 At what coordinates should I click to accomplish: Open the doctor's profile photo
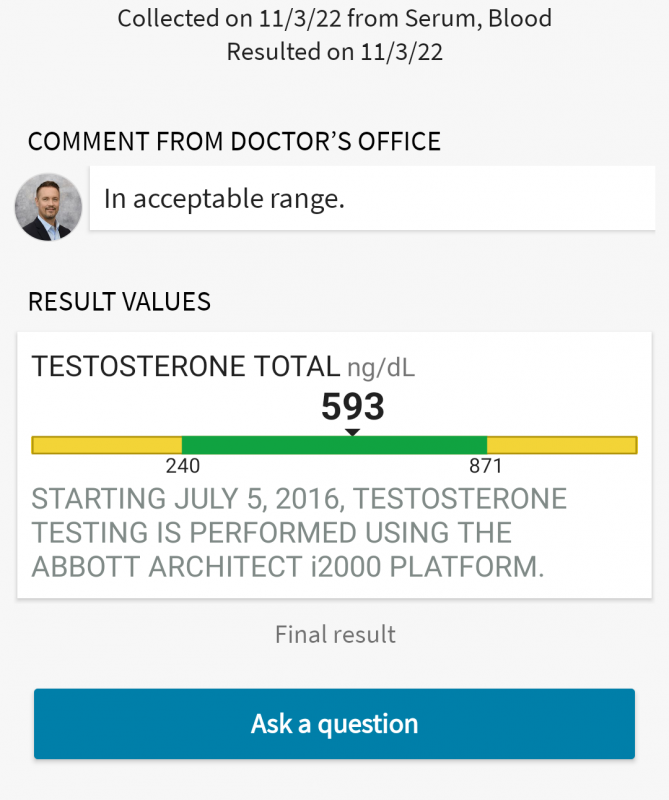coord(48,207)
